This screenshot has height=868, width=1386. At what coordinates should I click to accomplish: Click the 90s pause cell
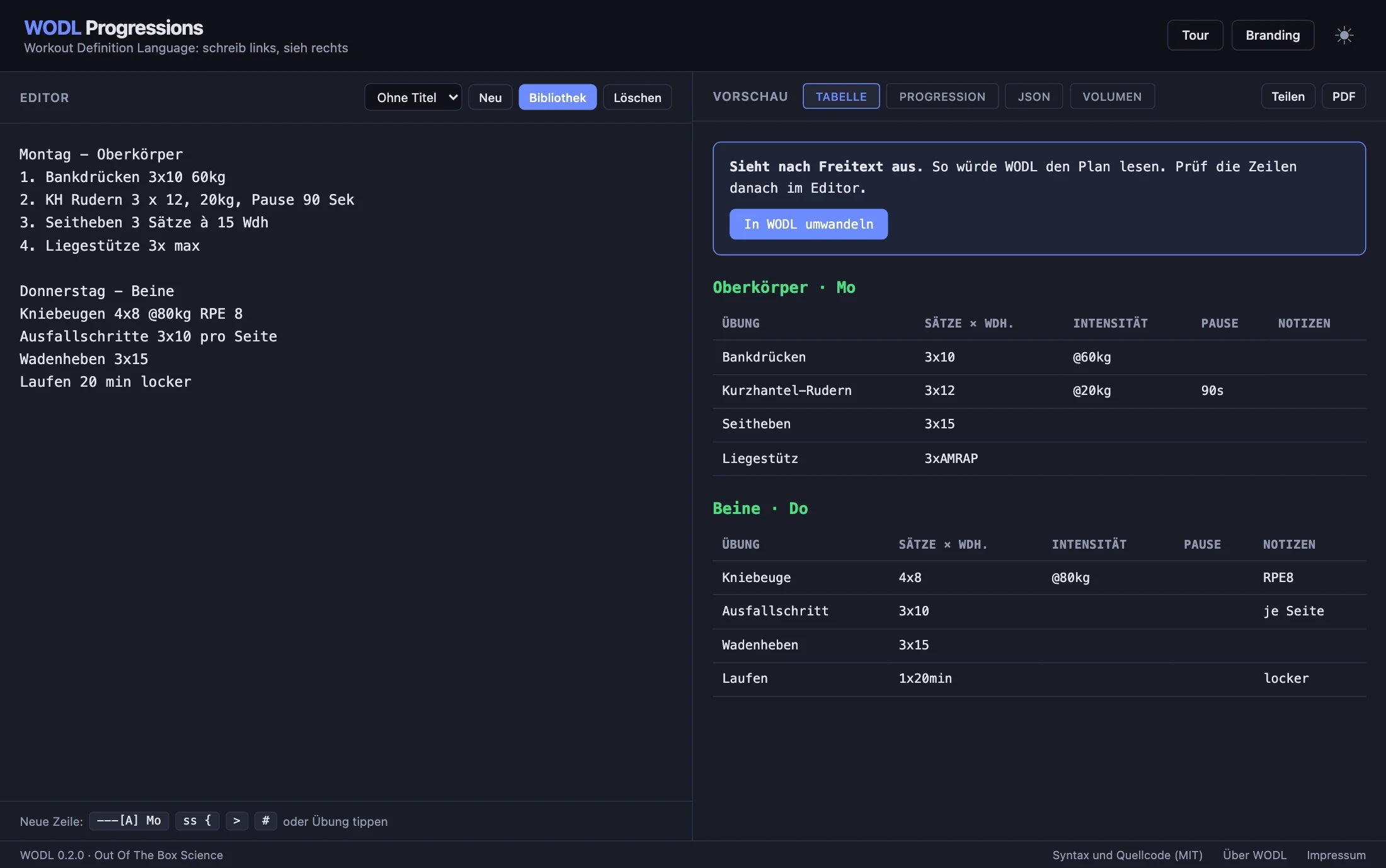[x=1212, y=391]
